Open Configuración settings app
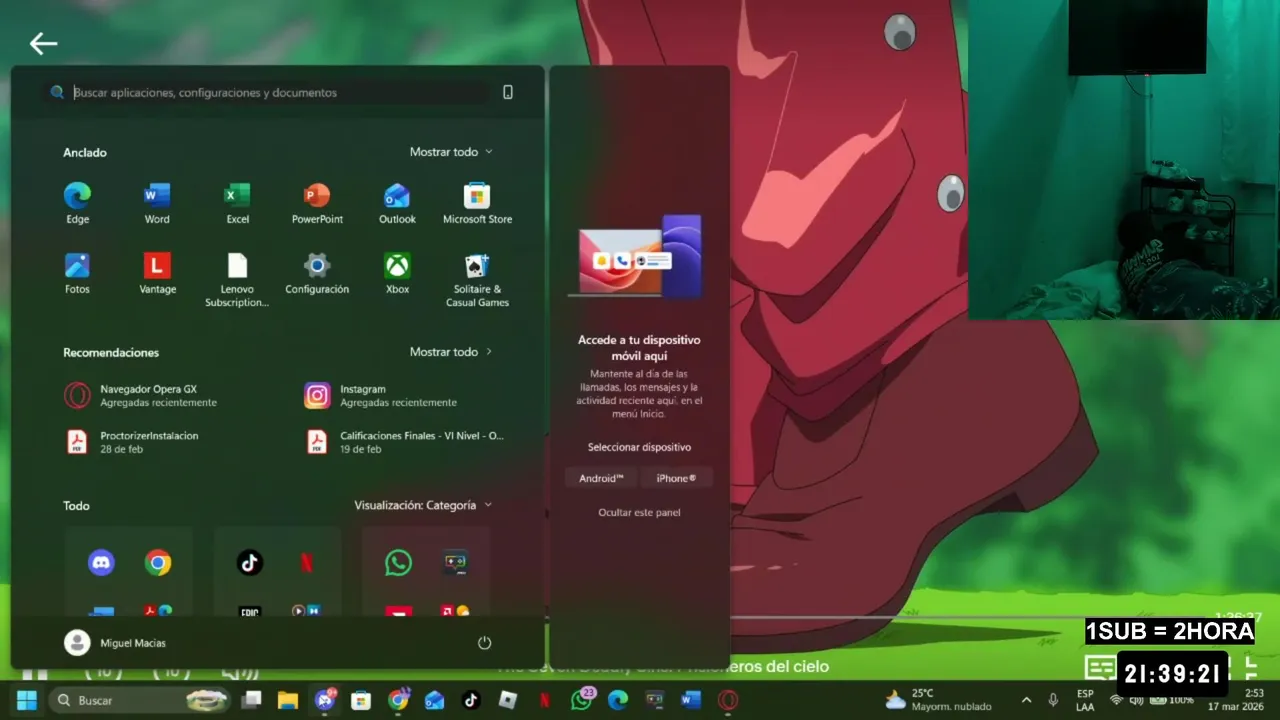The height and width of the screenshot is (720, 1280). click(x=317, y=274)
